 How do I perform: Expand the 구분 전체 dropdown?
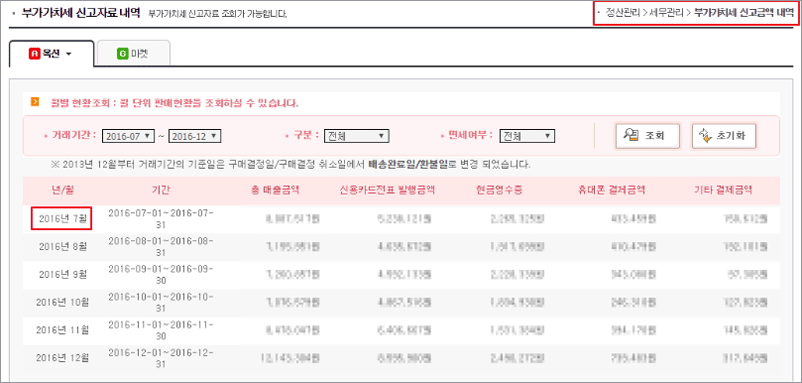pos(357,136)
